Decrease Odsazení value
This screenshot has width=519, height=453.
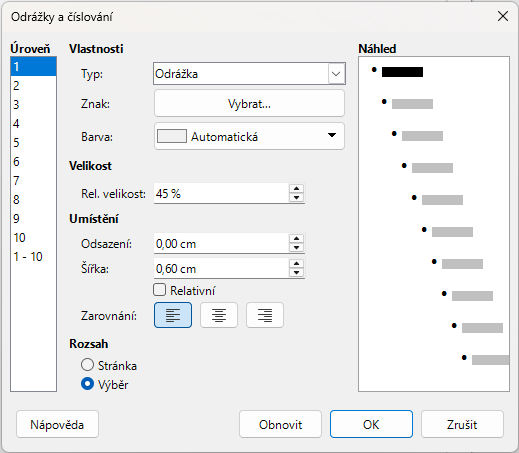point(296,248)
